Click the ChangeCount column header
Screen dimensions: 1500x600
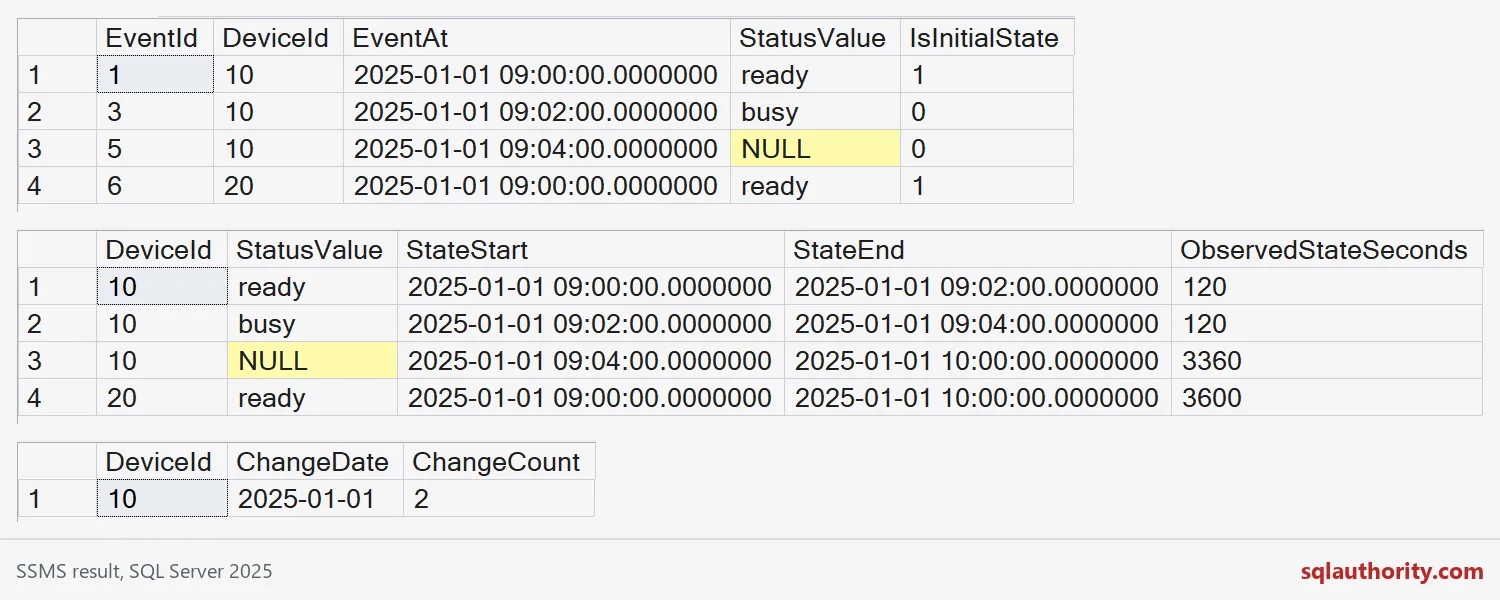click(x=499, y=462)
